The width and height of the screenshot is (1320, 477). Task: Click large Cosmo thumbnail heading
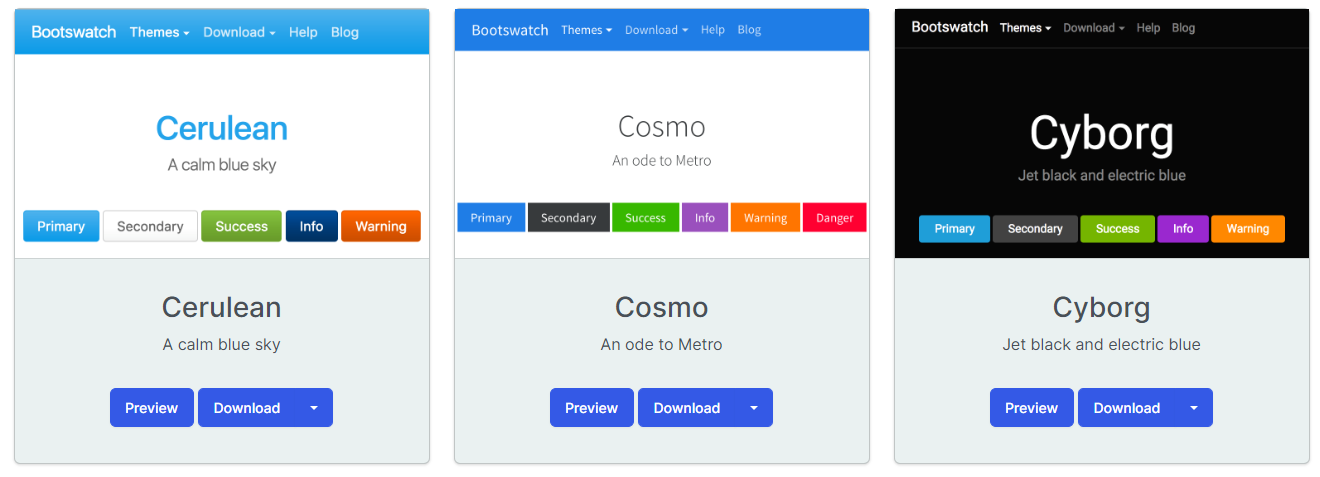pos(662,127)
